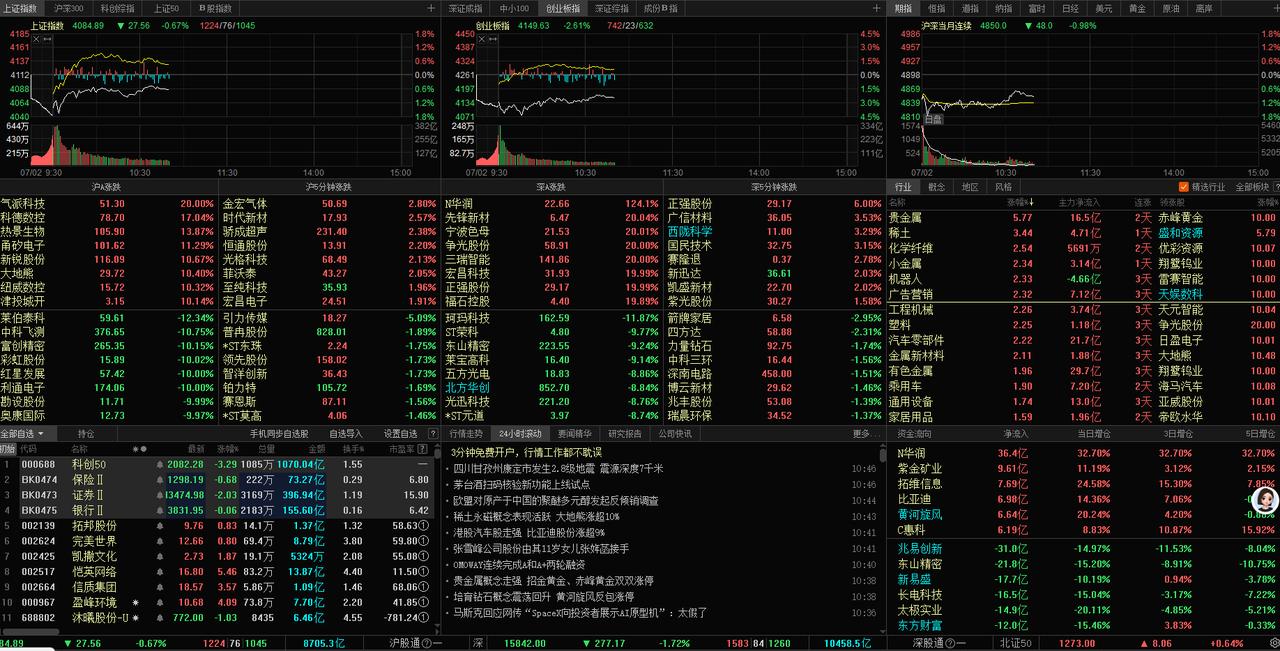
Task: Select the 要闻精华 news tab
Action: pos(575,434)
